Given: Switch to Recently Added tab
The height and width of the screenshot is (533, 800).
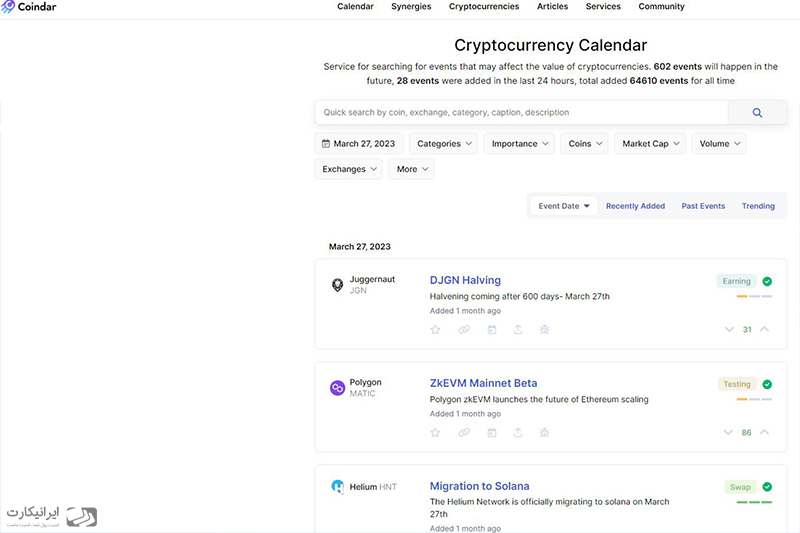Looking at the screenshot, I should 635,206.
